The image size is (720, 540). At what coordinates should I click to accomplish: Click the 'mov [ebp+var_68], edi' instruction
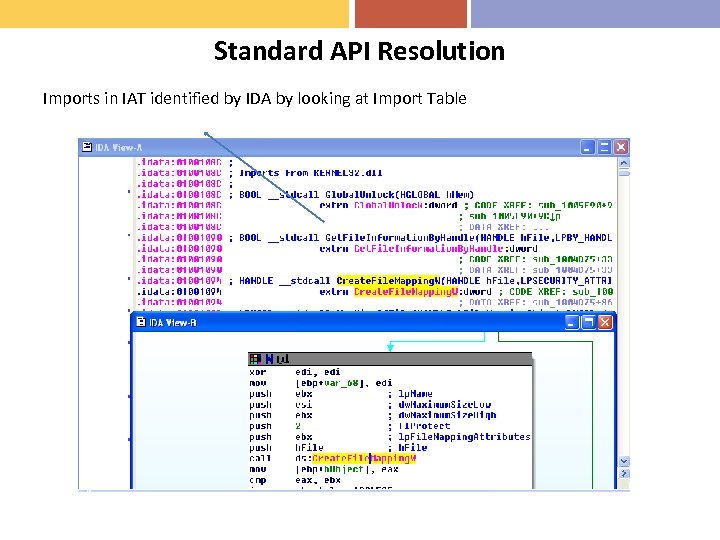[321, 383]
